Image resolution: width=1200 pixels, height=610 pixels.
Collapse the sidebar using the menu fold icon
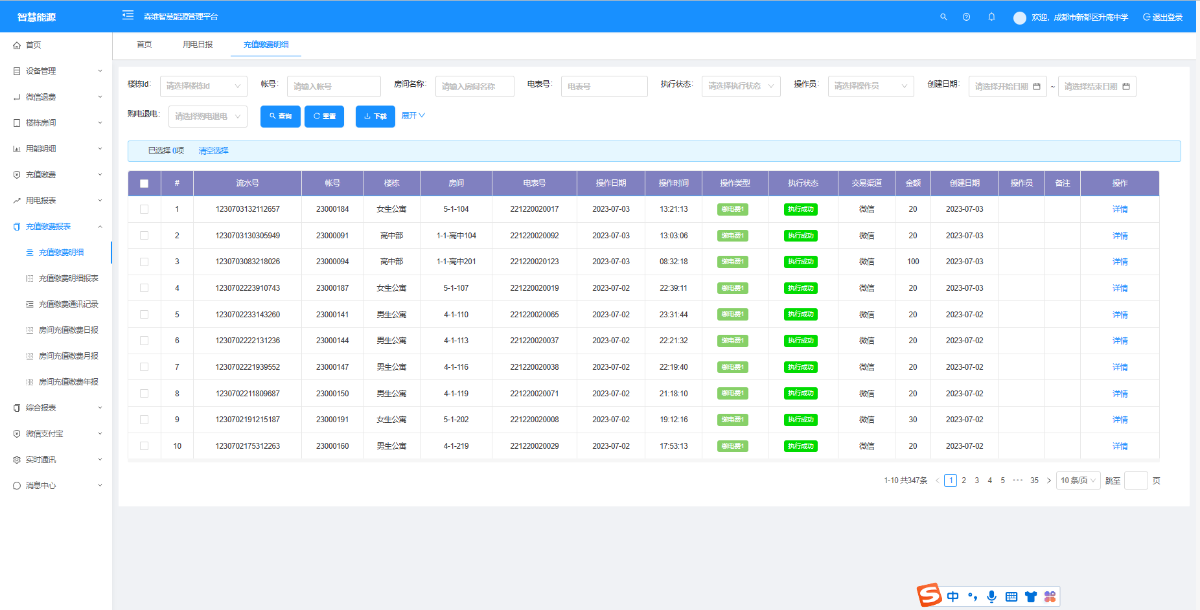pyautogui.click(x=128, y=16)
